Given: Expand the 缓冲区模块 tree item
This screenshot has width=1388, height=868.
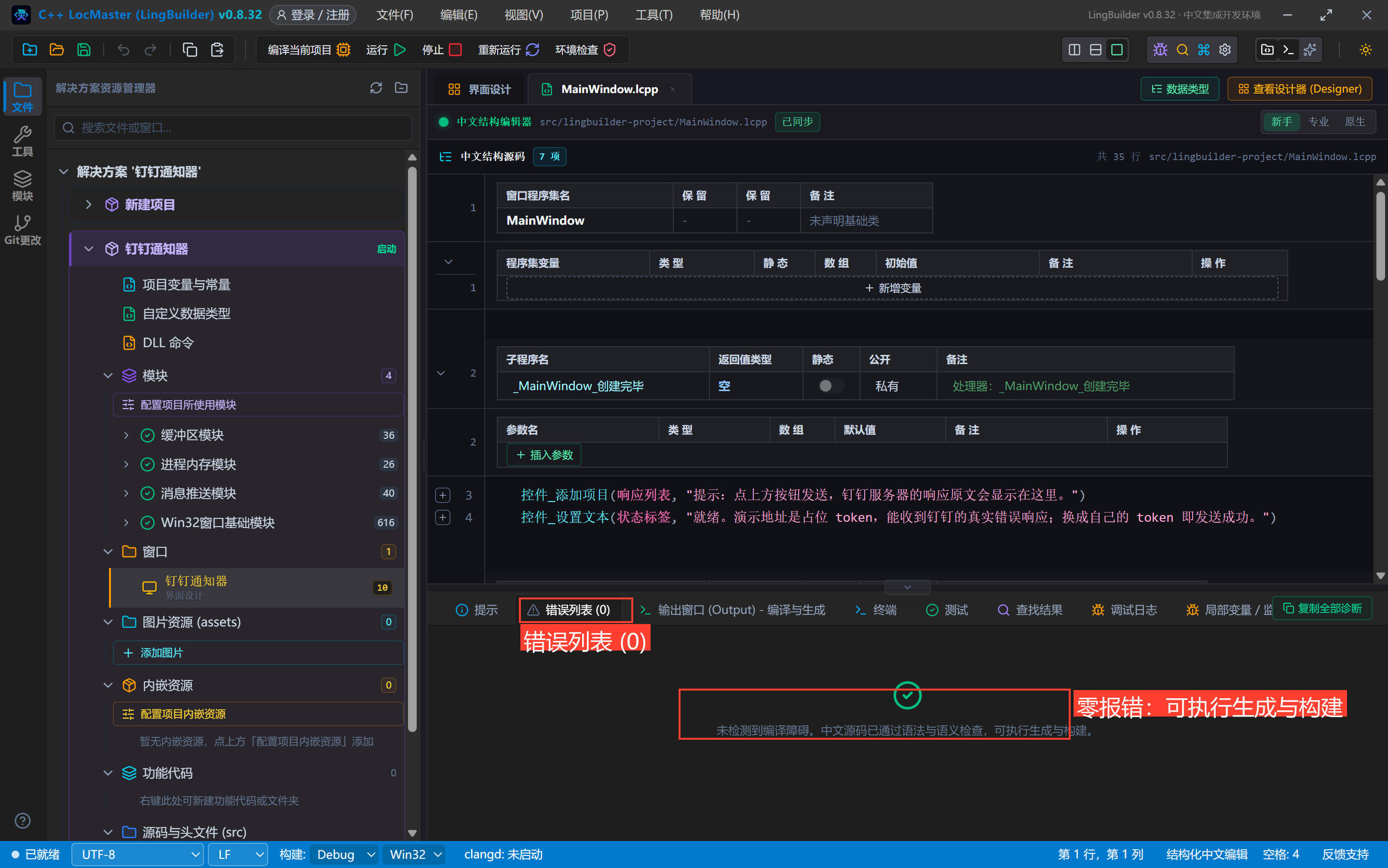Looking at the screenshot, I should [x=126, y=435].
